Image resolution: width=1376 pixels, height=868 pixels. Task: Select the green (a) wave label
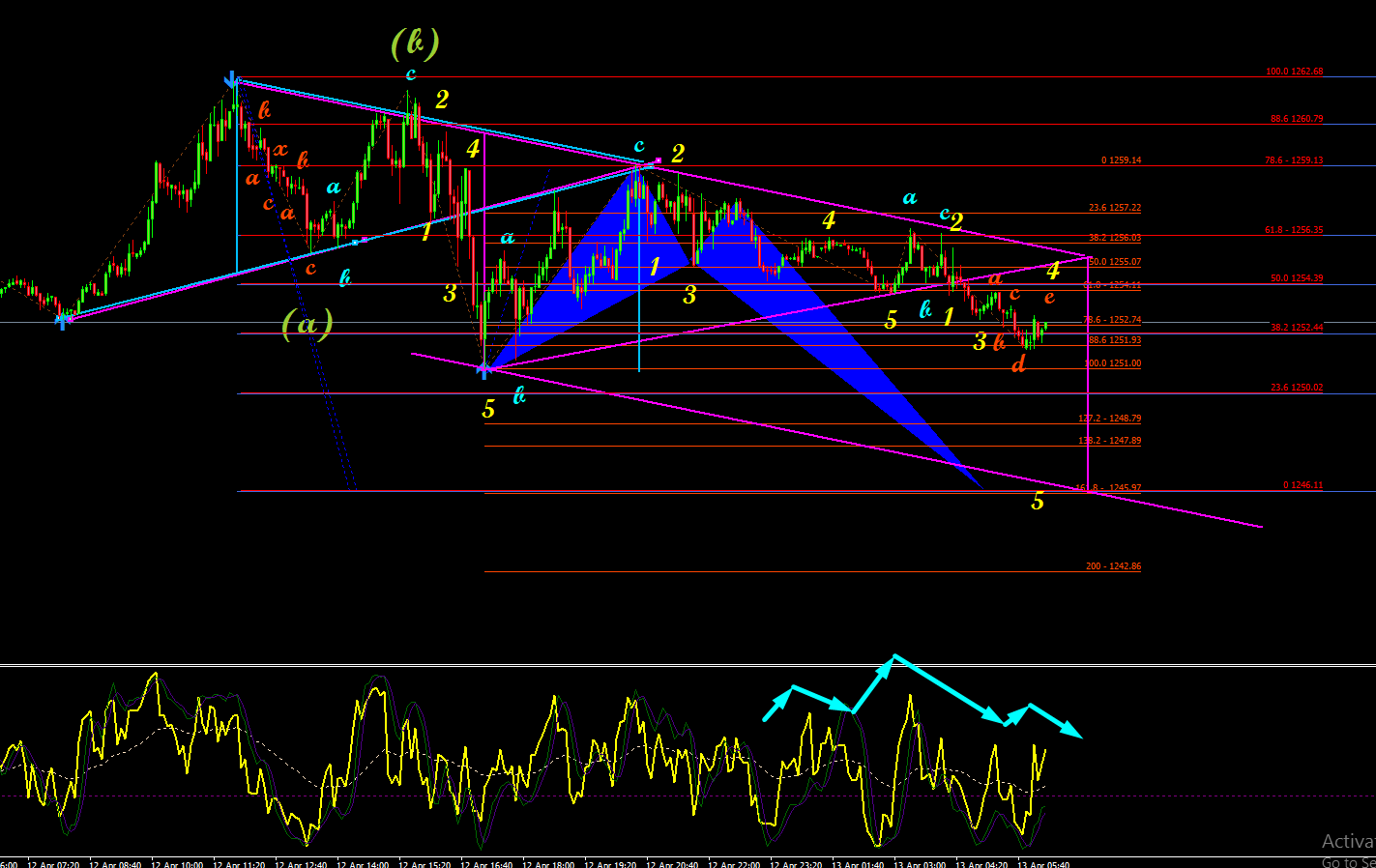tap(307, 323)
